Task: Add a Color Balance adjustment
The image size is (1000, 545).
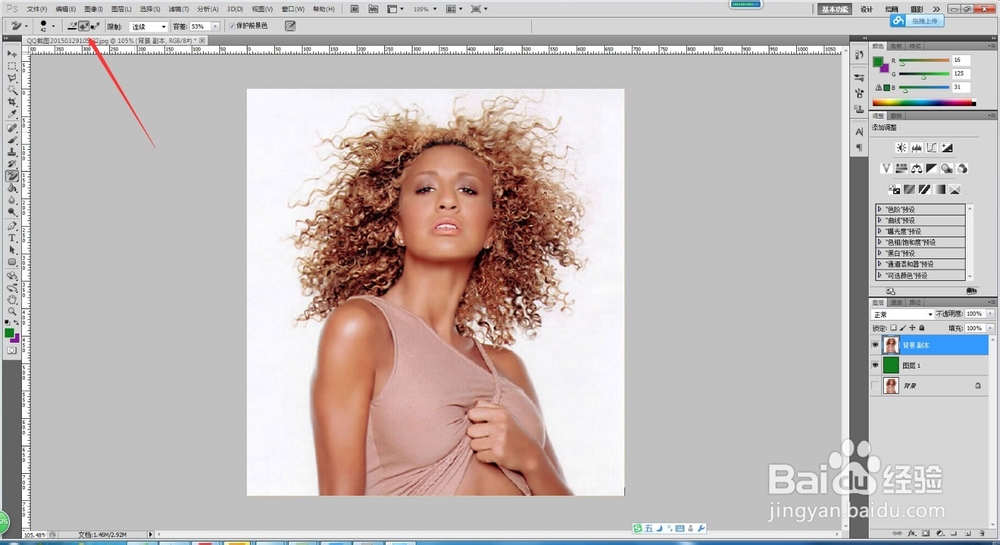Action: point(916,168)
